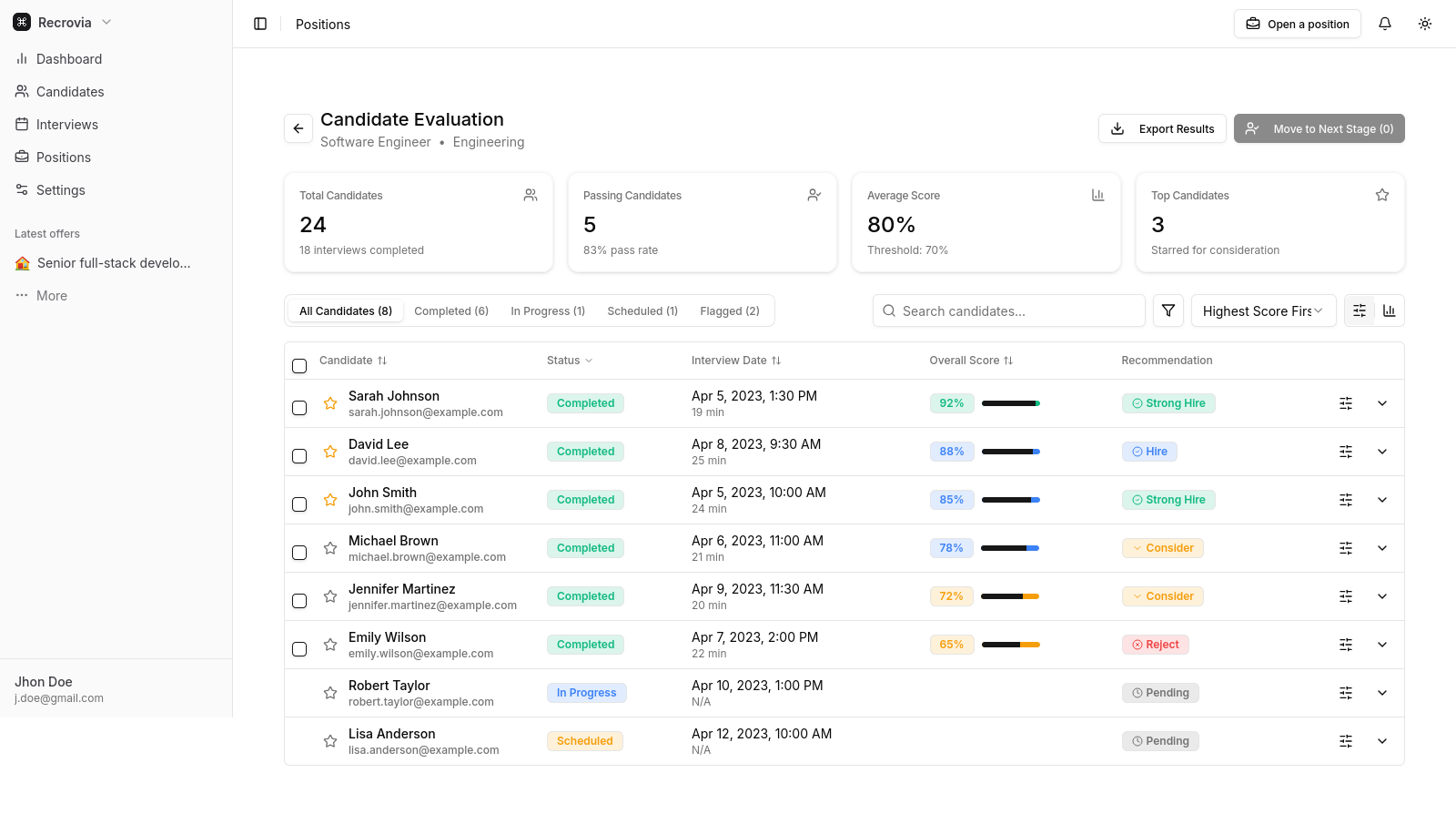Focus the Search candidates field

point(1009,310)
